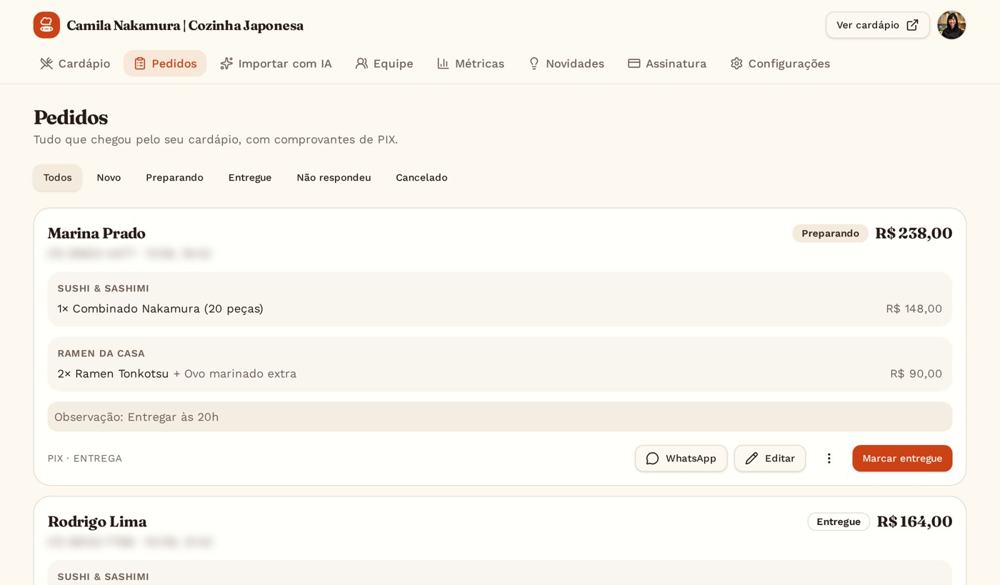1000x585 pixels.
Task: Open Configurações settings
Action: click(x=780, y=63)
